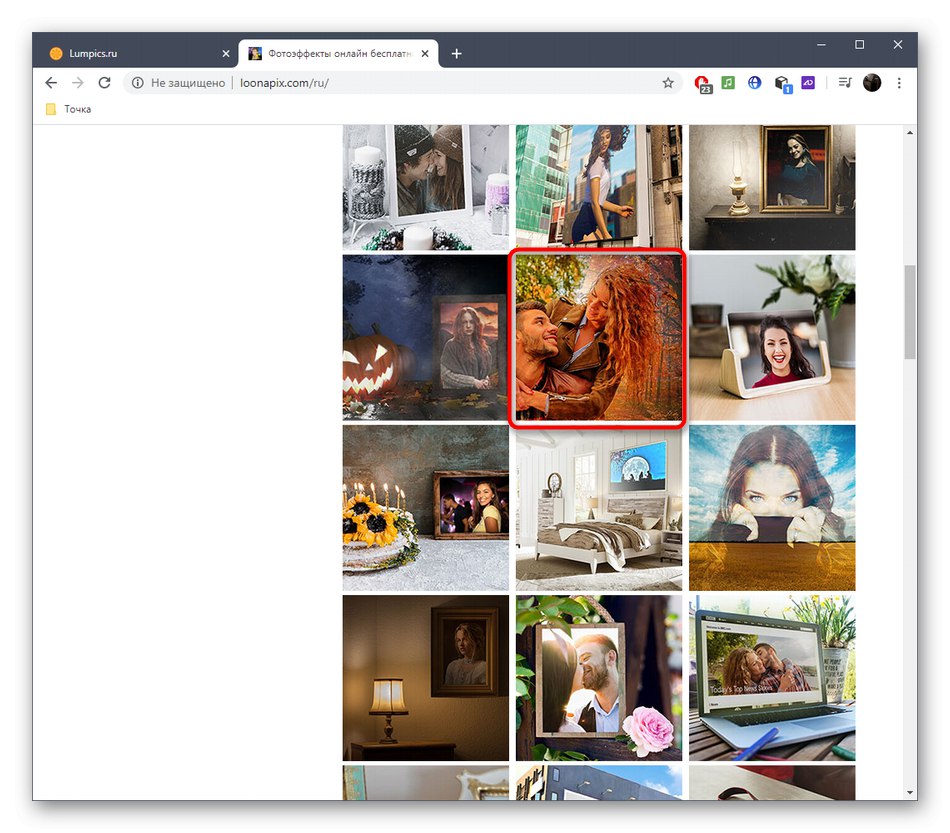Open the Точка bookmark folder
The width and height of the screenshot is (950, 833).
coord(68,109)
